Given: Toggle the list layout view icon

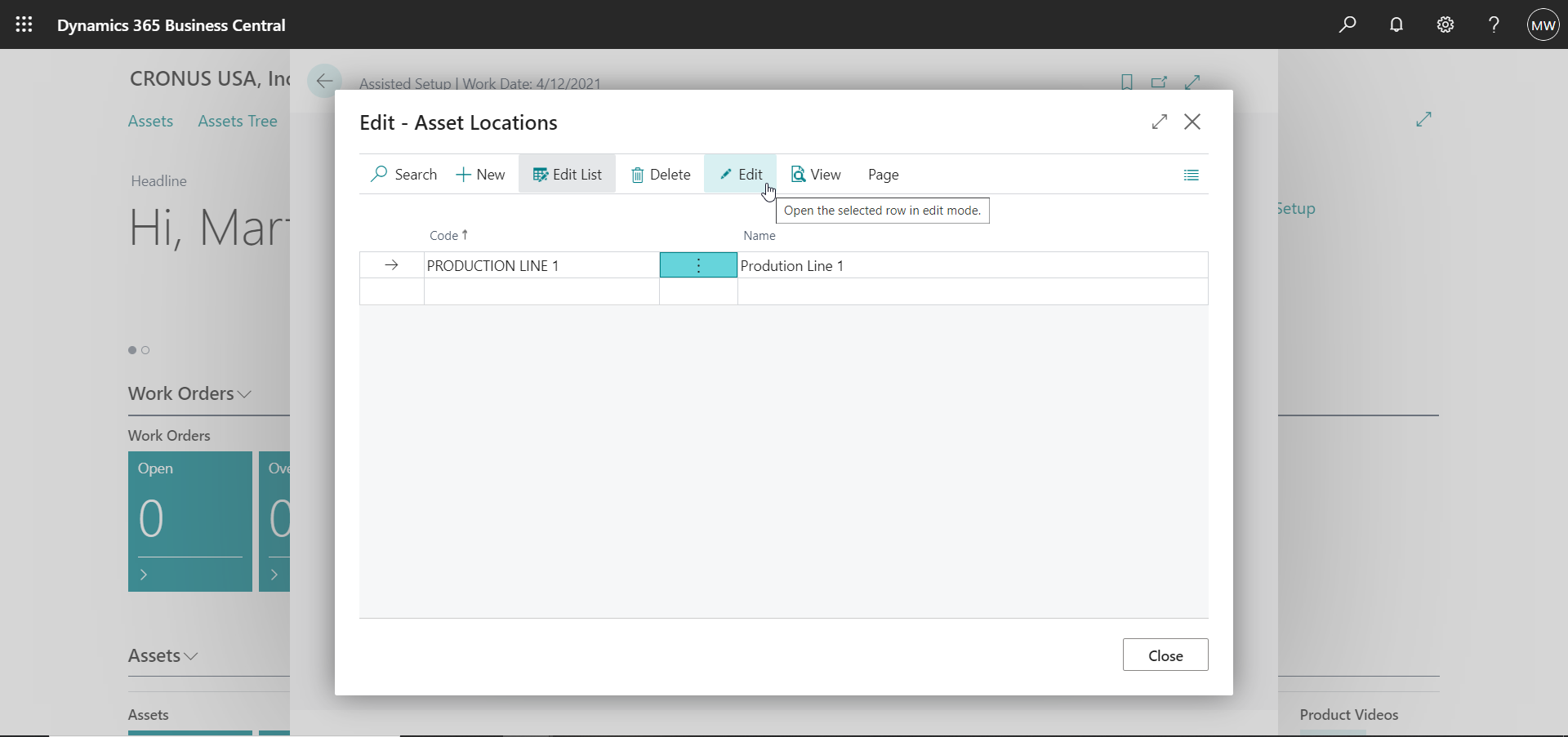Looking at the screenshot, I should (1192, 175).
